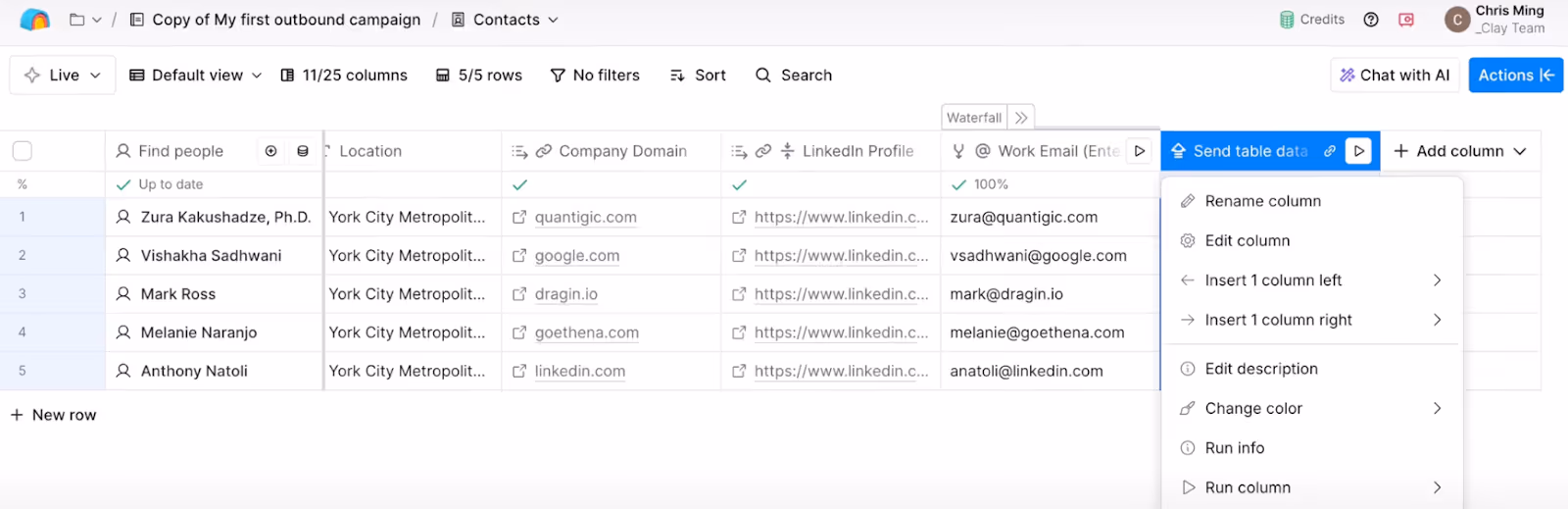Open the folder icon in the breadcrumb
The image size is (1568, 509).
coord(76,20)
